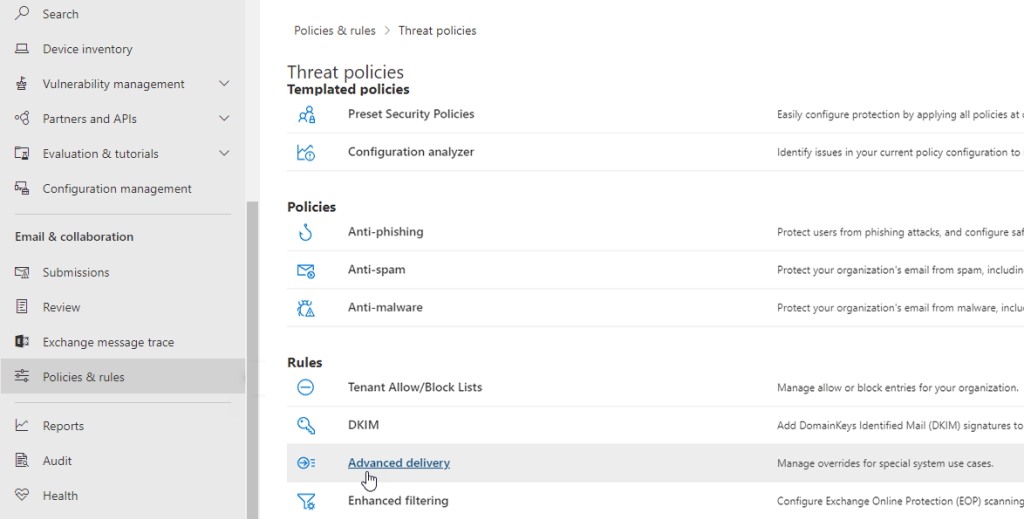
Task: Open Search in left navigation
Action: (x=60, y=14)
